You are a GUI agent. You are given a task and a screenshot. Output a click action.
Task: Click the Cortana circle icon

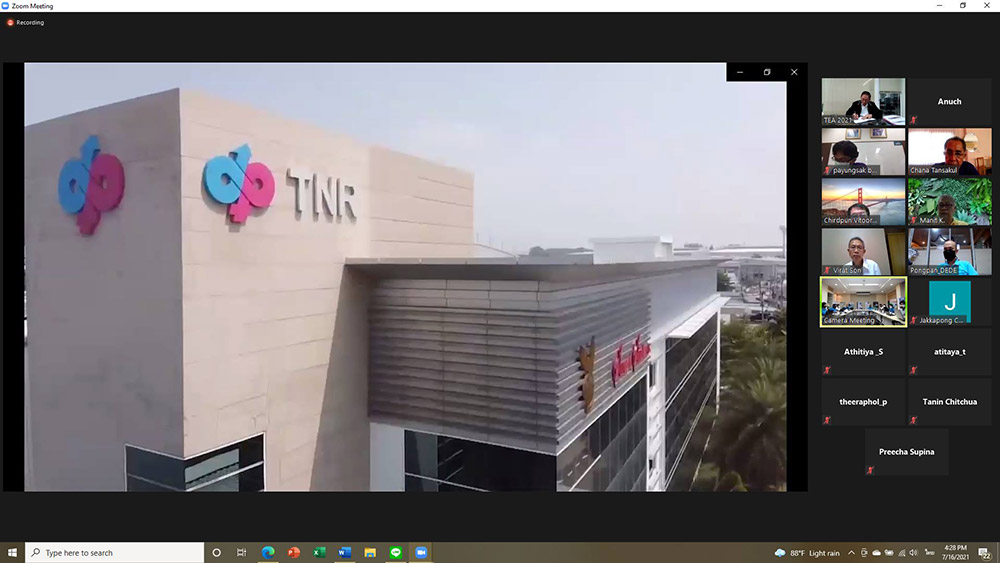pyautogui.click(x=217, y=552)
